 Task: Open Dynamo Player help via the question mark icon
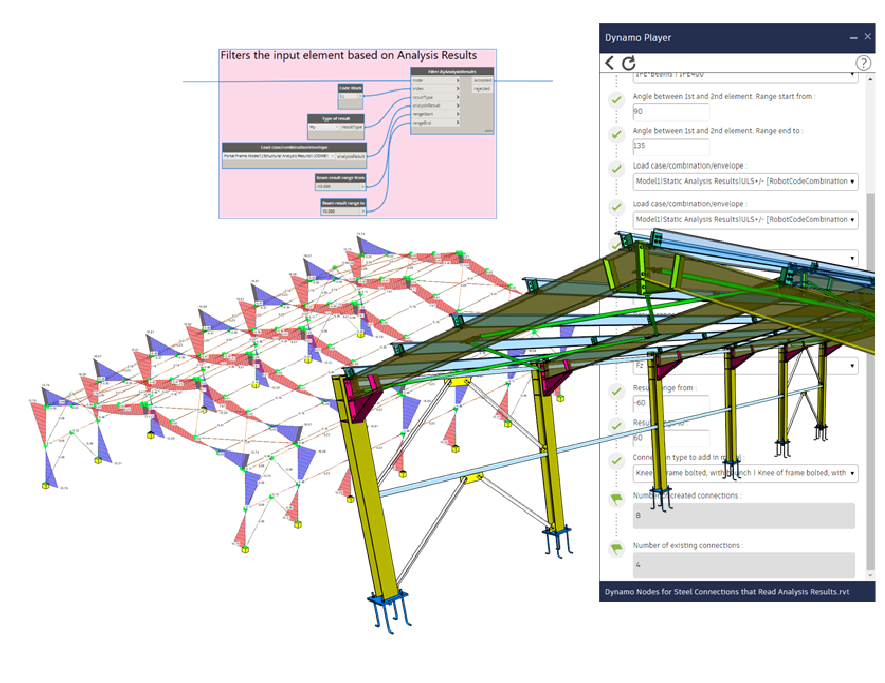tap(864, 64)
